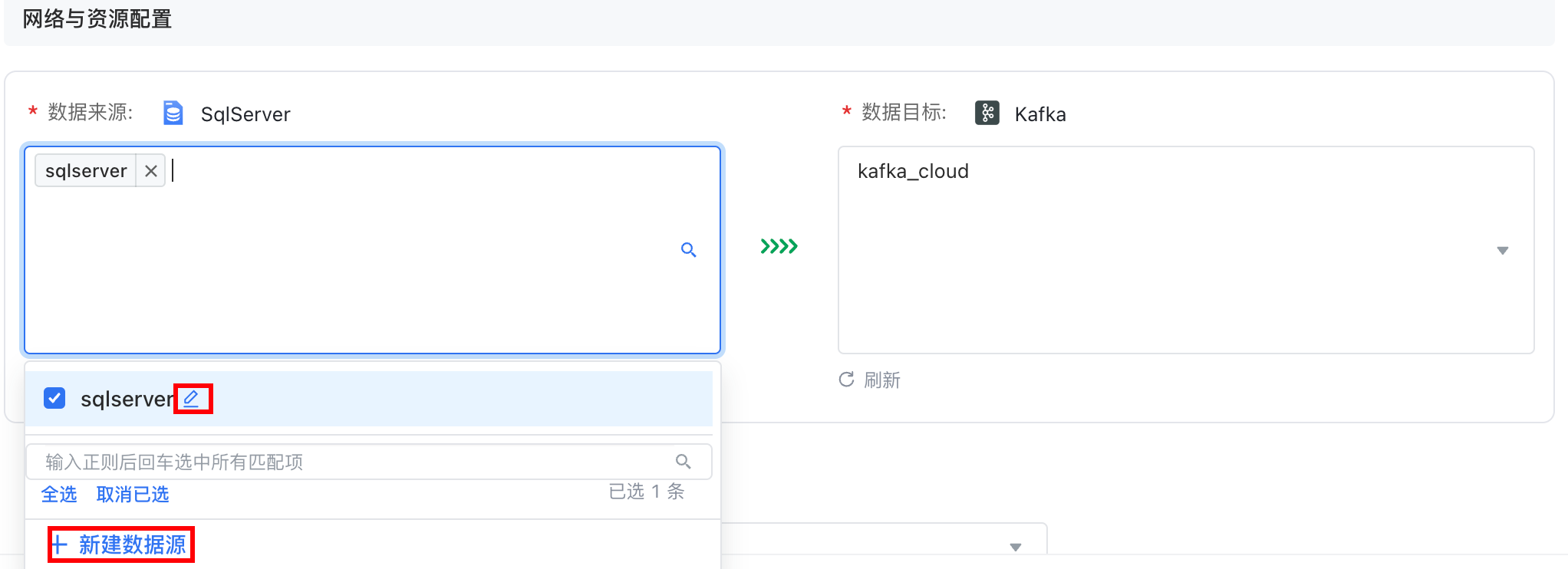Remove the sqlserver tag with its X
This screenshot has width=1568, height=569.
coord(151,170)
